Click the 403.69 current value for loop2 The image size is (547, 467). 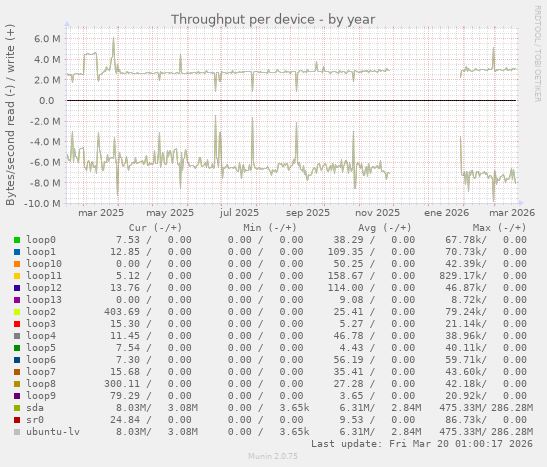pos(122,312)
